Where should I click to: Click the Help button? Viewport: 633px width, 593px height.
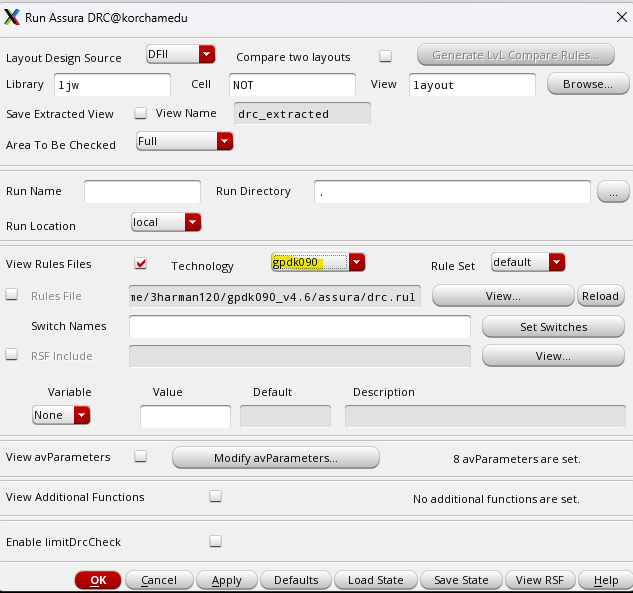point(606,580)
